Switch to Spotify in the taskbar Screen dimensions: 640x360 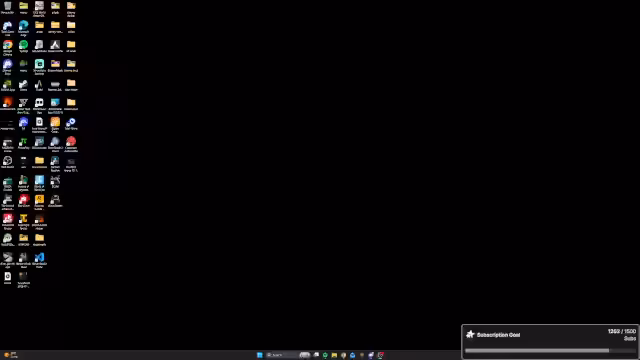325,355
